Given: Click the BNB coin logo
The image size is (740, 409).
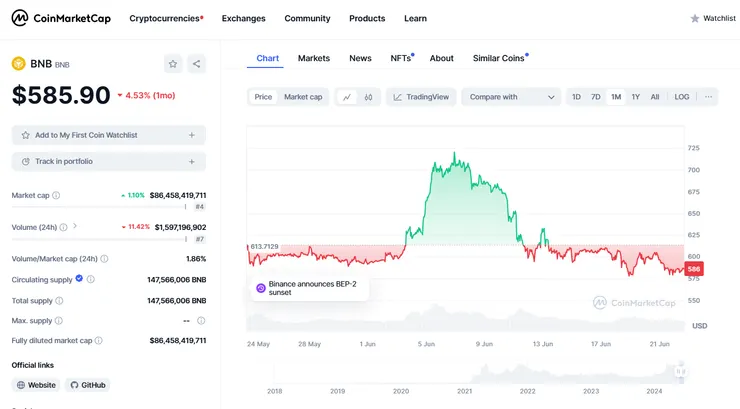Looking at the screenshot, I should [18, 64].
